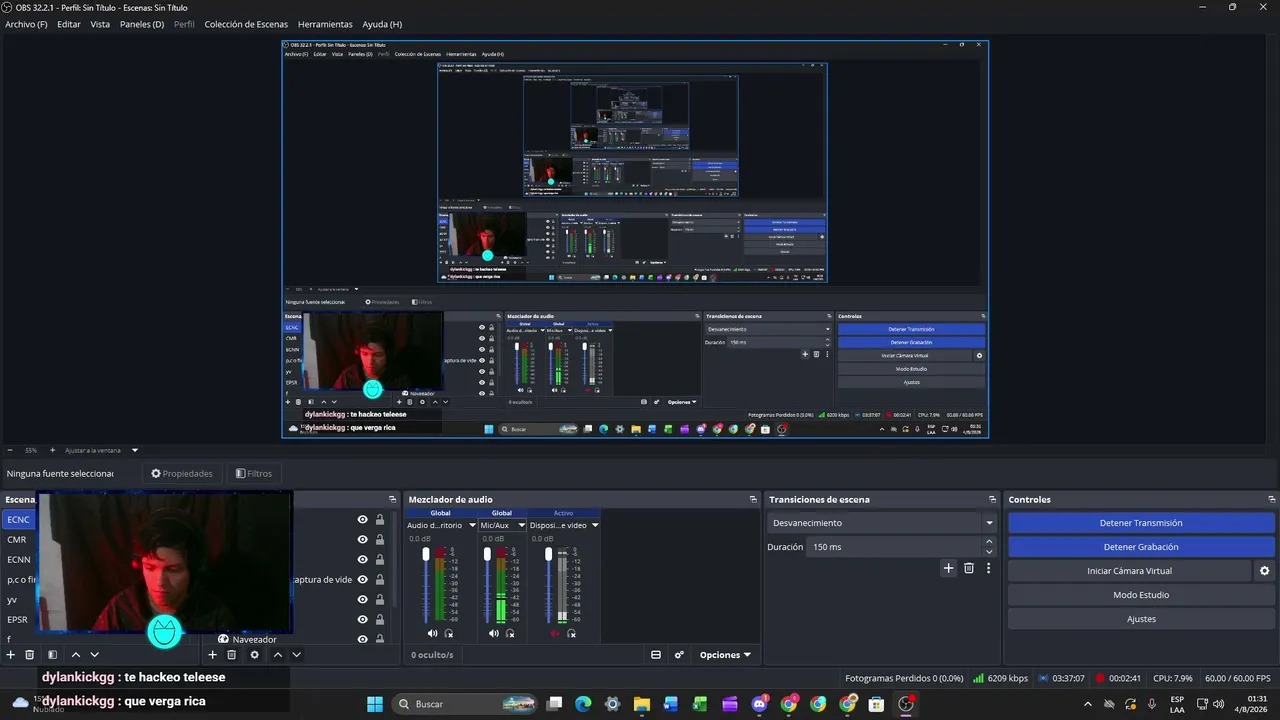Add a scene transition with the plus
The height and width of the screenshot is (720, 1280).
(x=949, y=568)
